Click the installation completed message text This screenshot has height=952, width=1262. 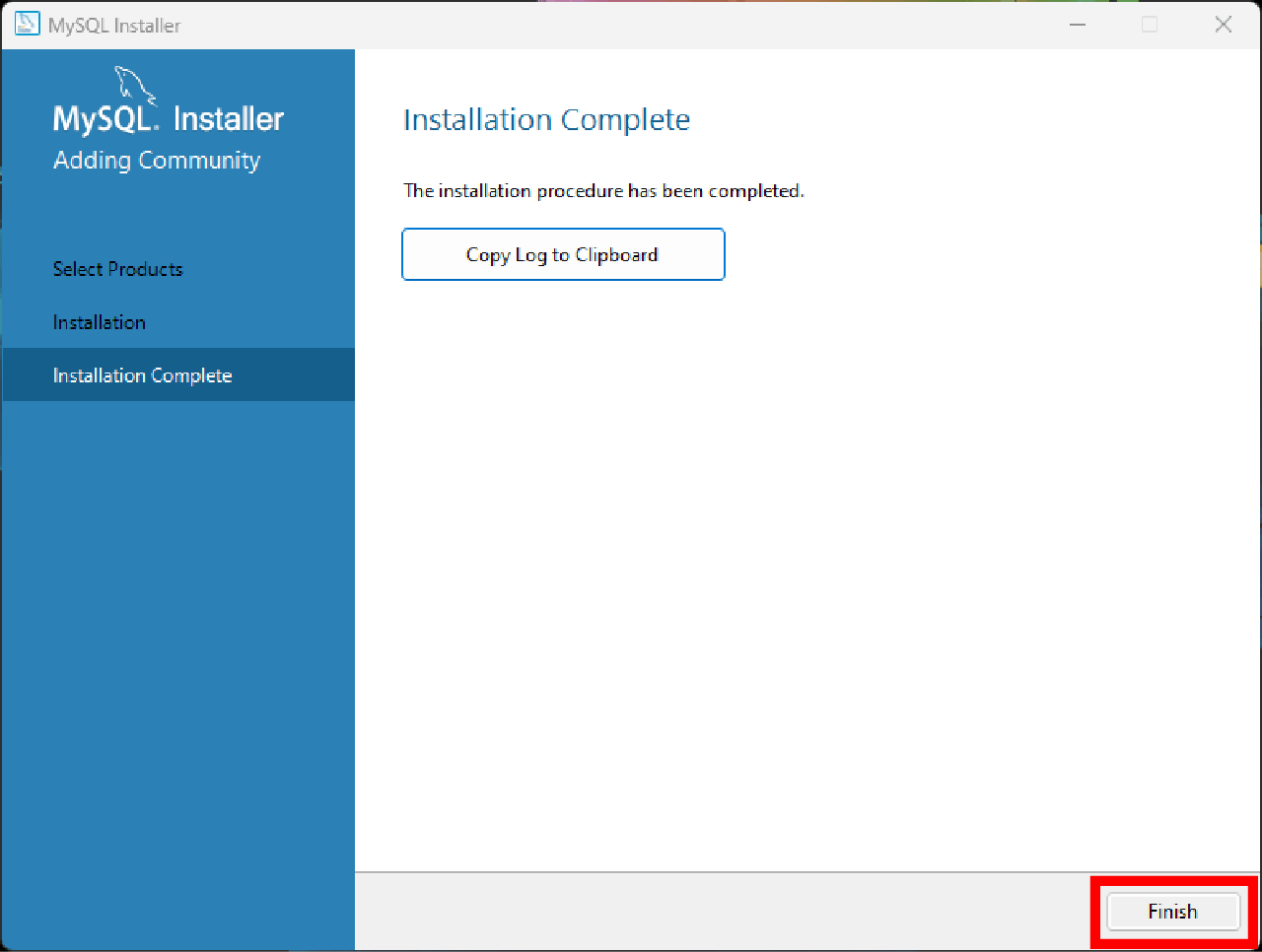point(603,190)
